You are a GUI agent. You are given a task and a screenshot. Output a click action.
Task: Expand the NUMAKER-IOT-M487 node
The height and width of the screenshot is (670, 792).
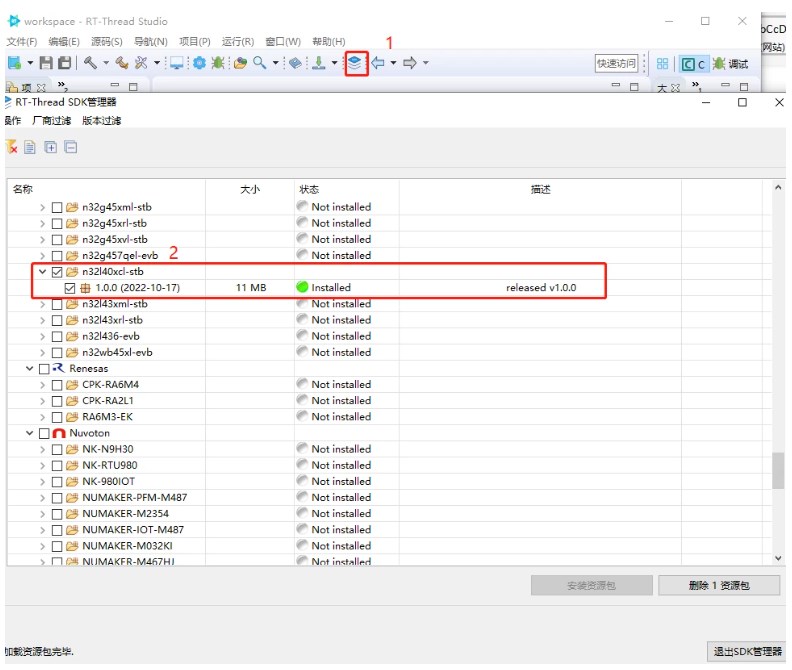point(42,530)
